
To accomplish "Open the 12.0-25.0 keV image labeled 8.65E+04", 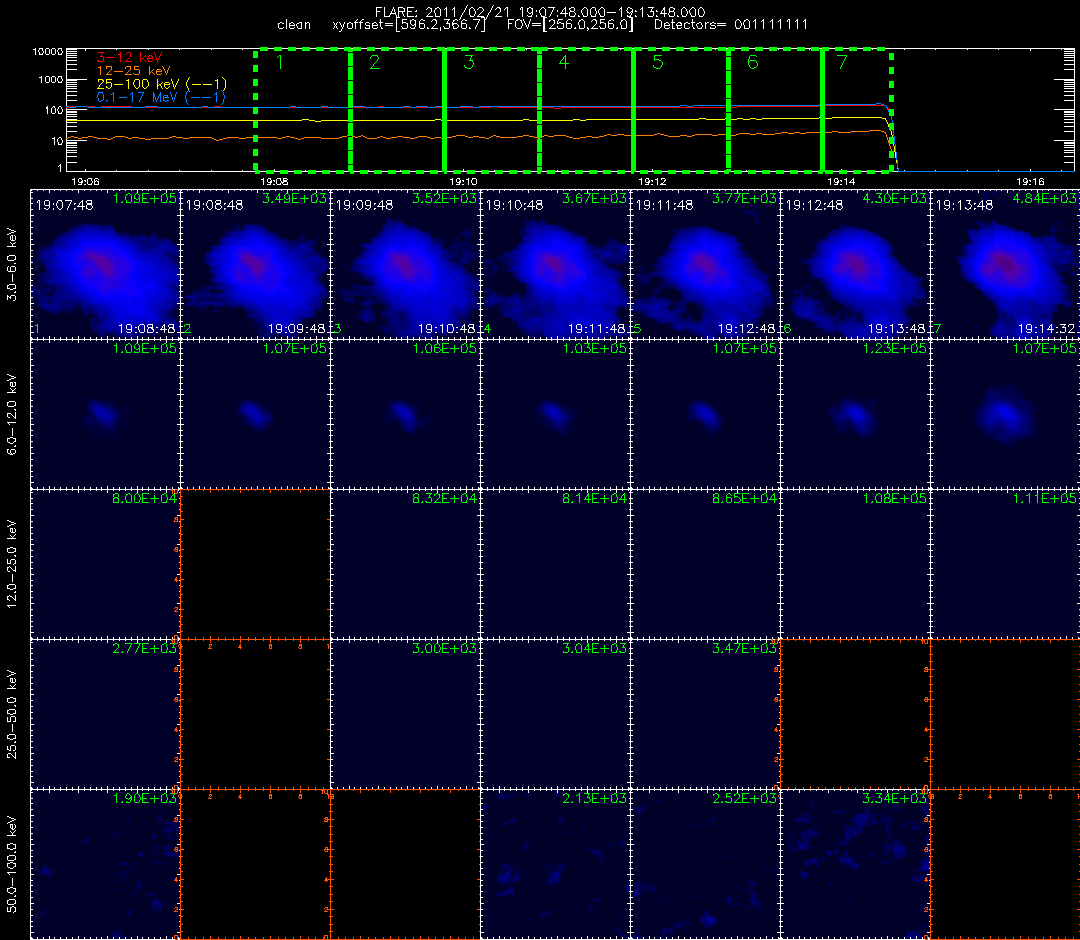I will click(706, 565).
